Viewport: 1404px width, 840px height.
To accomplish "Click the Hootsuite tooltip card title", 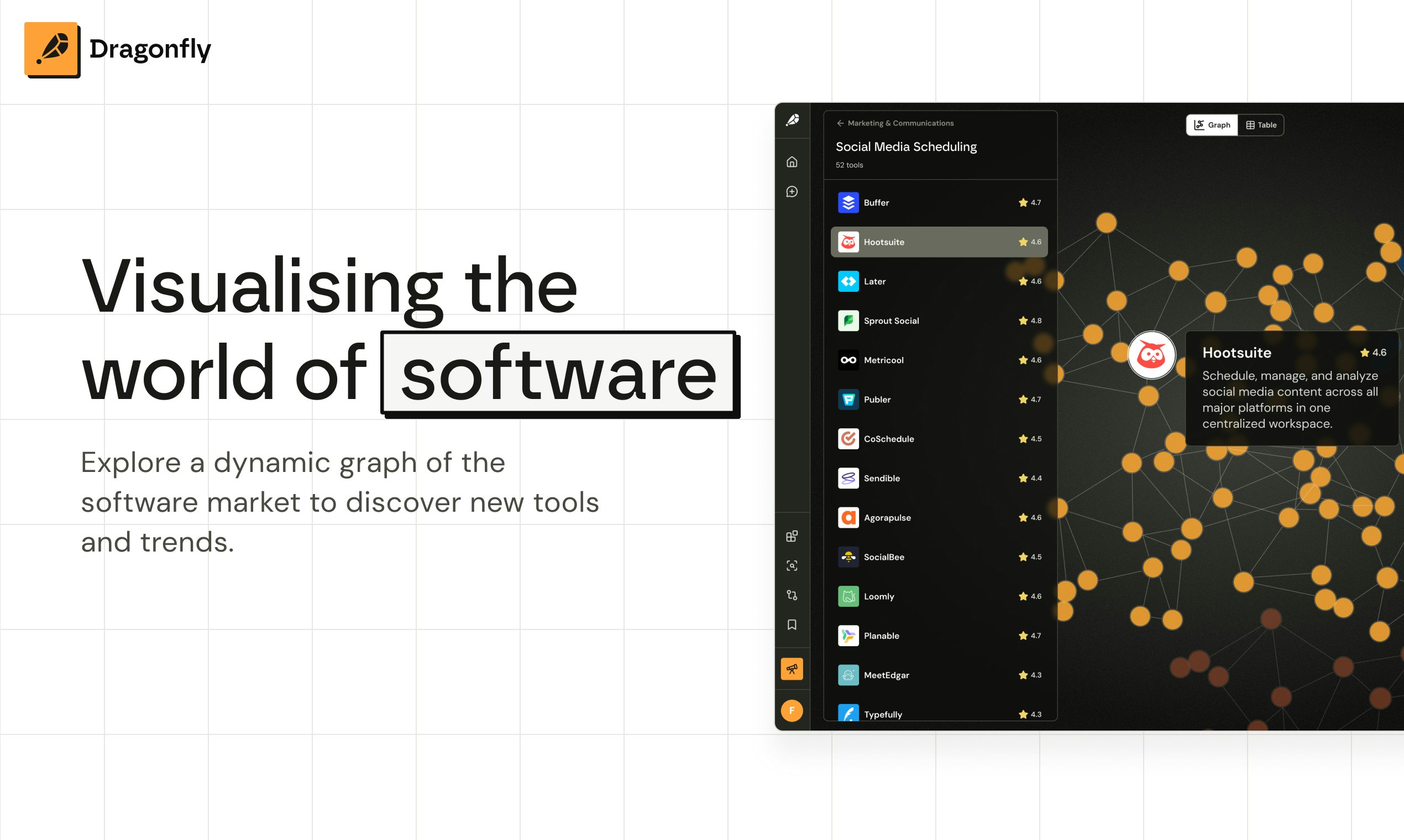I will click(1237, 353).
